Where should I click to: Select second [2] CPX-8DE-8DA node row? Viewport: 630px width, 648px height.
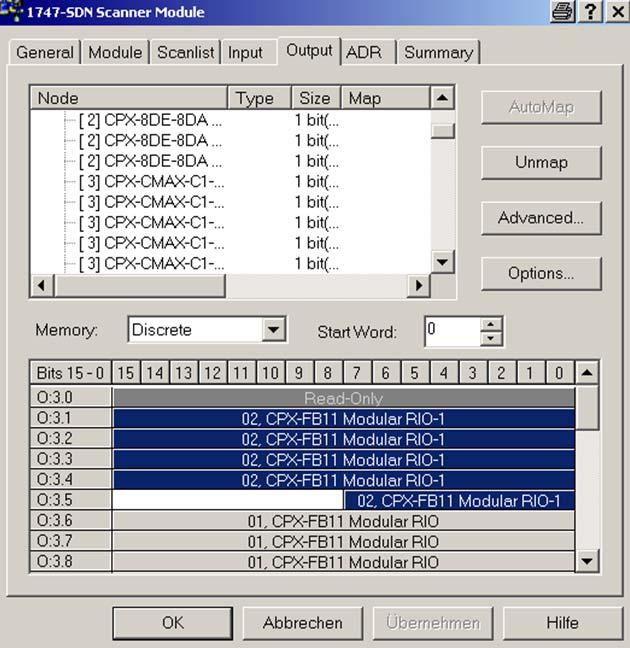click(150, 141)
